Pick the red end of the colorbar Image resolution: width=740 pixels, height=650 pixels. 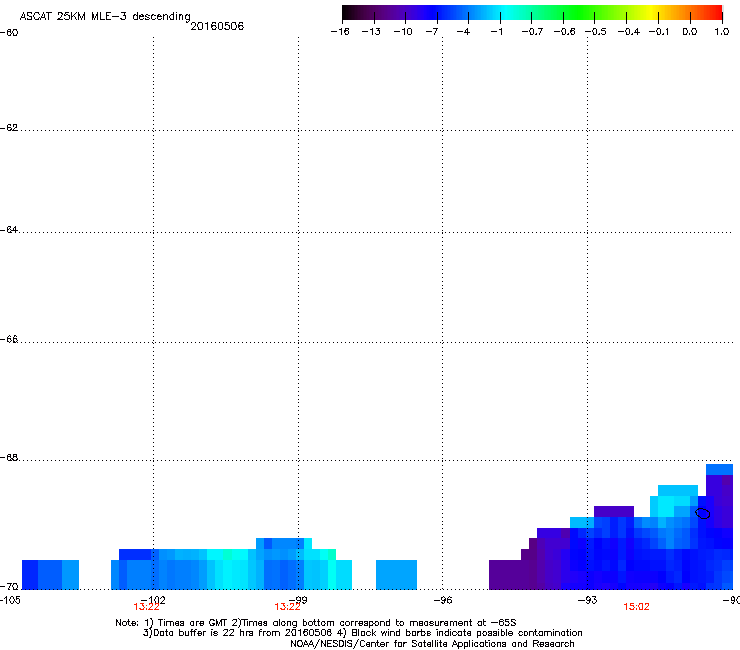pyautogui.click(x=713, y=13)
